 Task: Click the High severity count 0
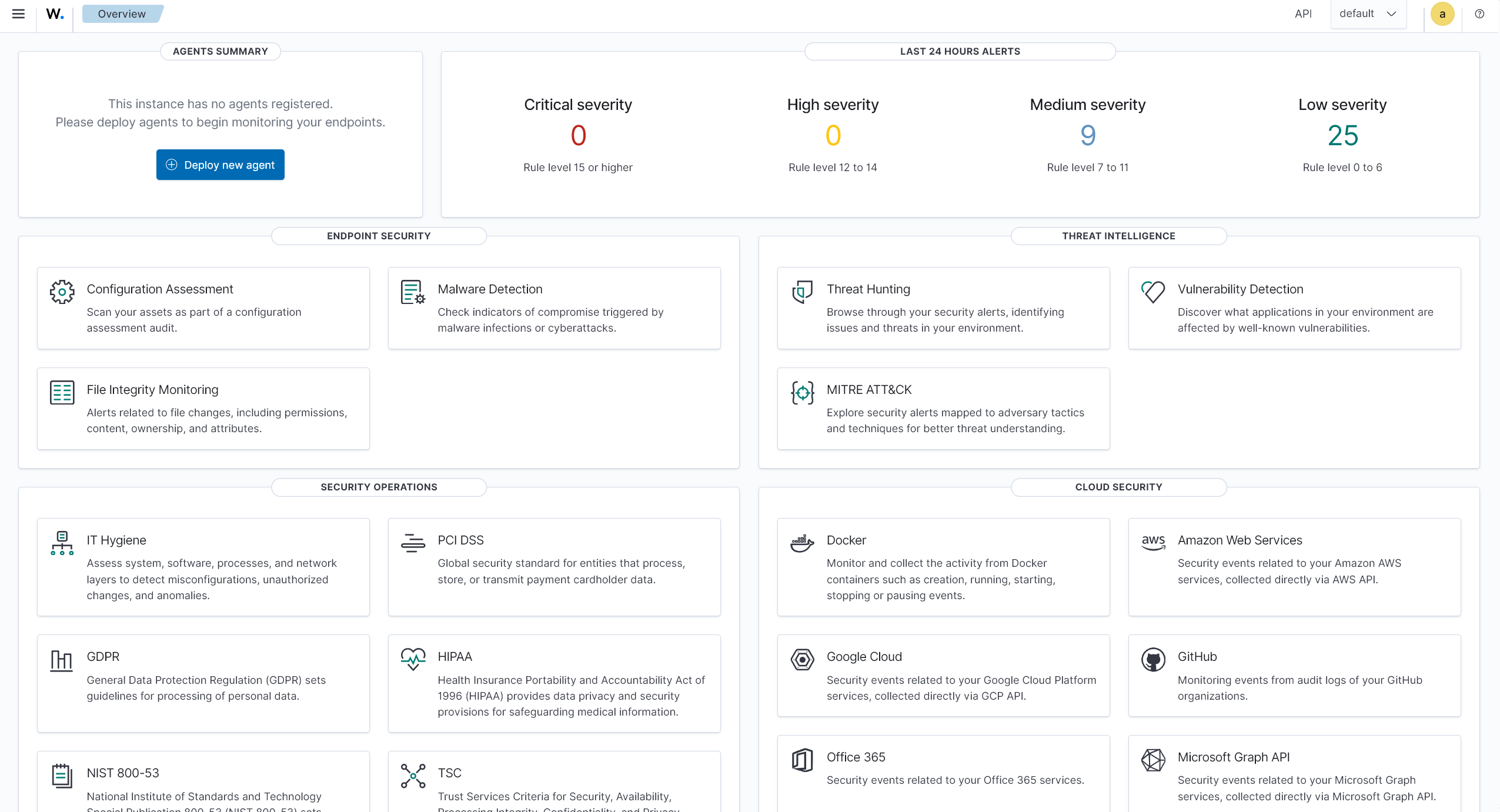tap(833, 136)
